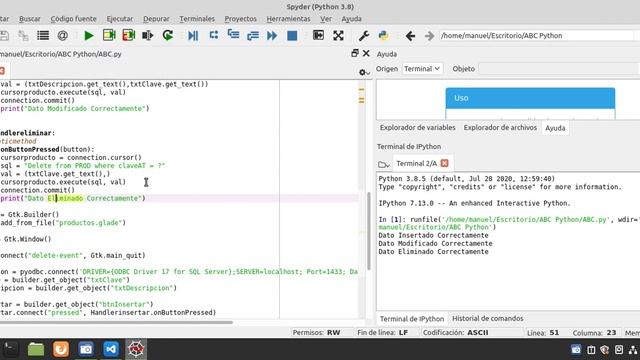
Task: Maximize current pane icon
Action: [318, 35]
